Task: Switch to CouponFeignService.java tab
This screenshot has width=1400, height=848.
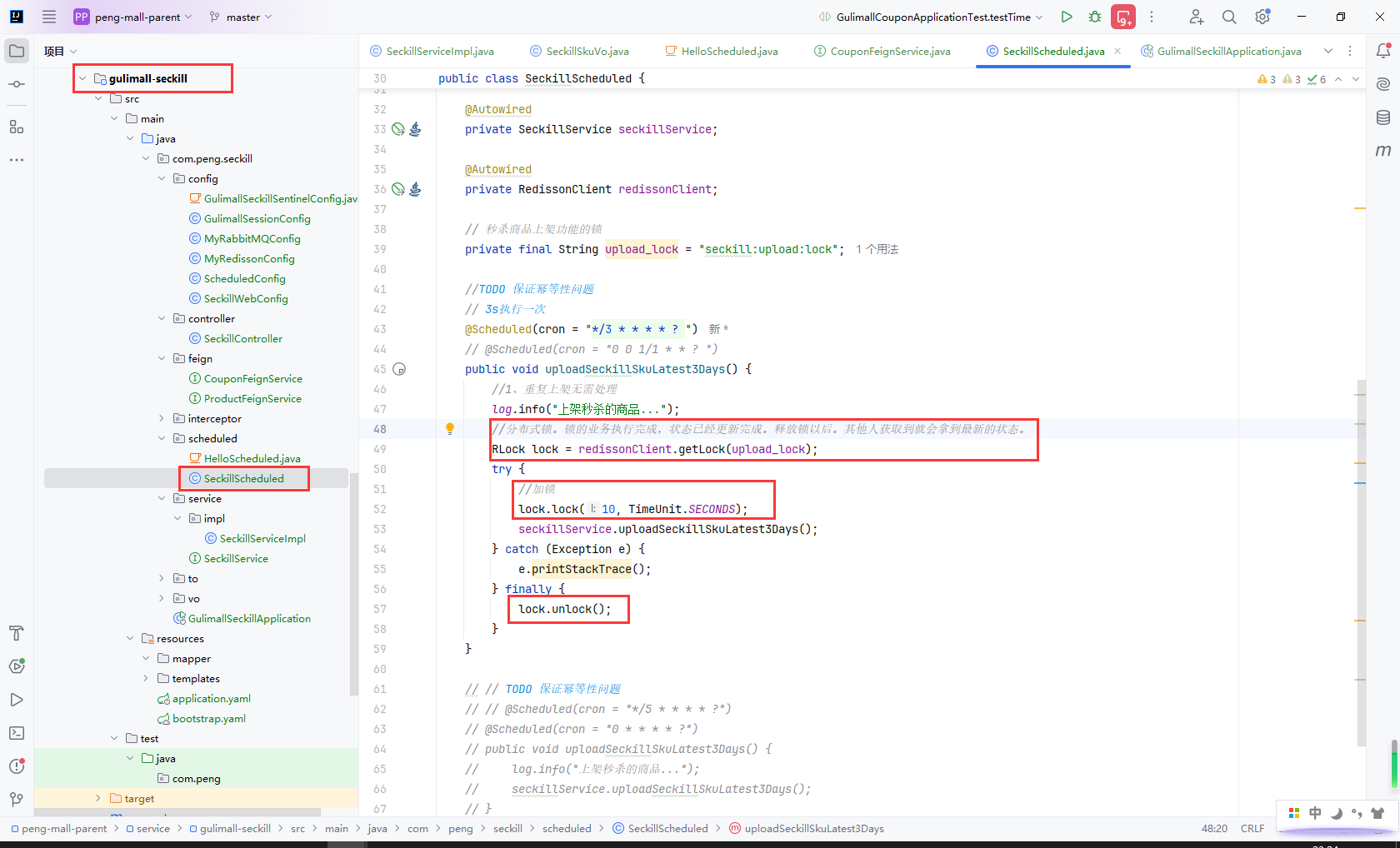Action: click(x=882, y=51)
